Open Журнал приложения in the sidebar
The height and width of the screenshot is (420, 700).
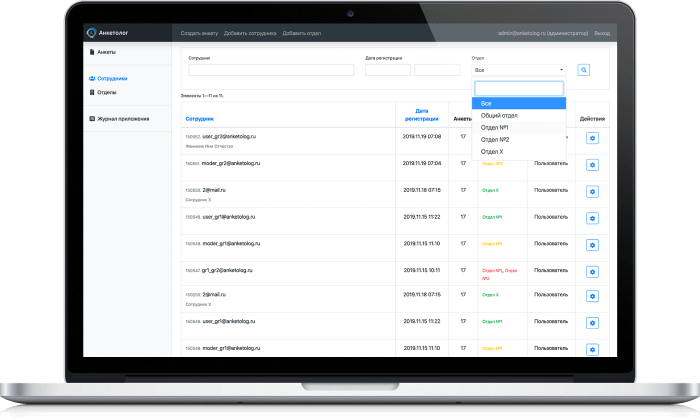pyautogui.click(x=121, y=118)
